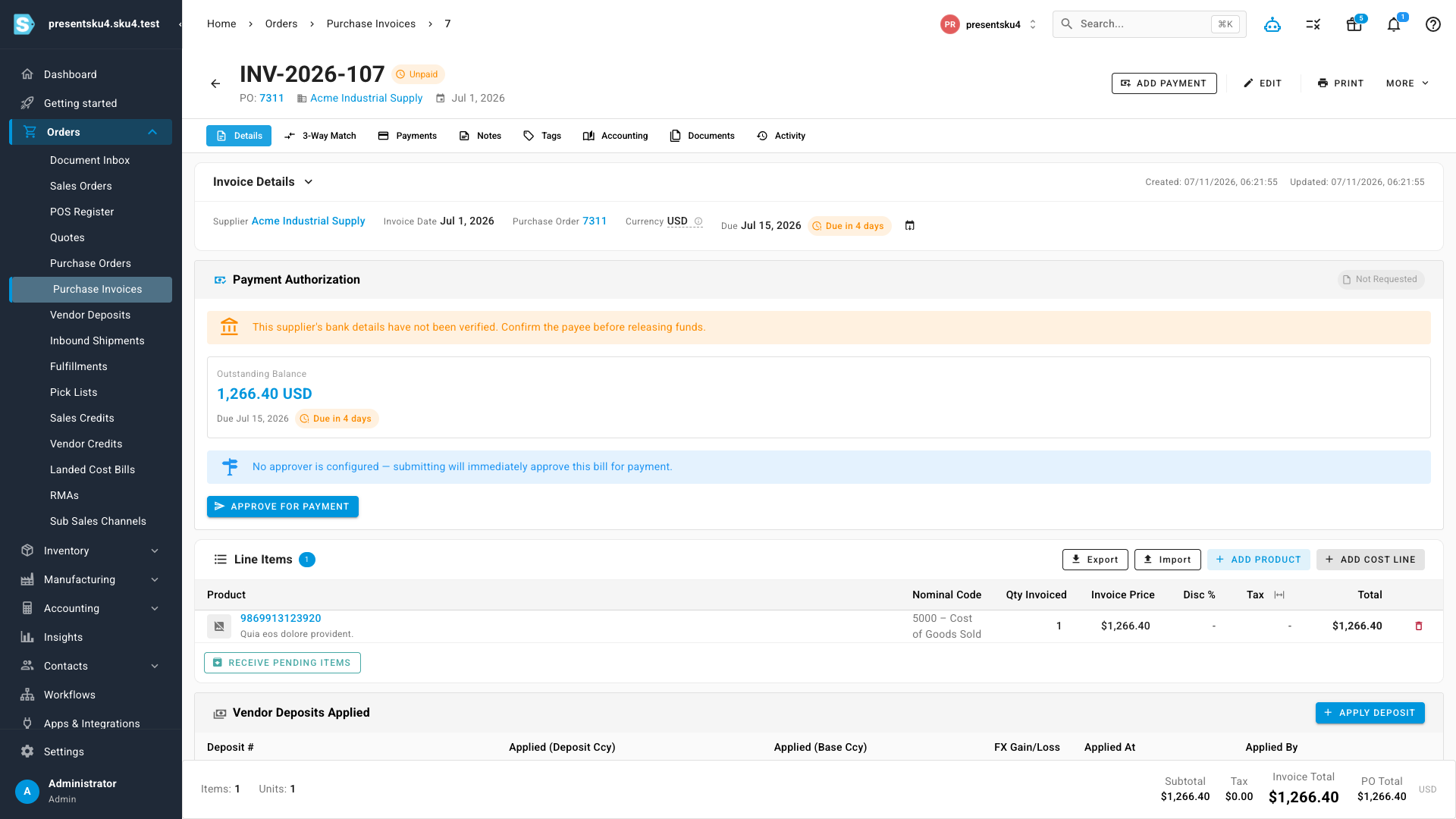Click the currency info icon beside USD
Viewport: 1456px width, 819px height.
pyautogui.click(x=698, y=221)
